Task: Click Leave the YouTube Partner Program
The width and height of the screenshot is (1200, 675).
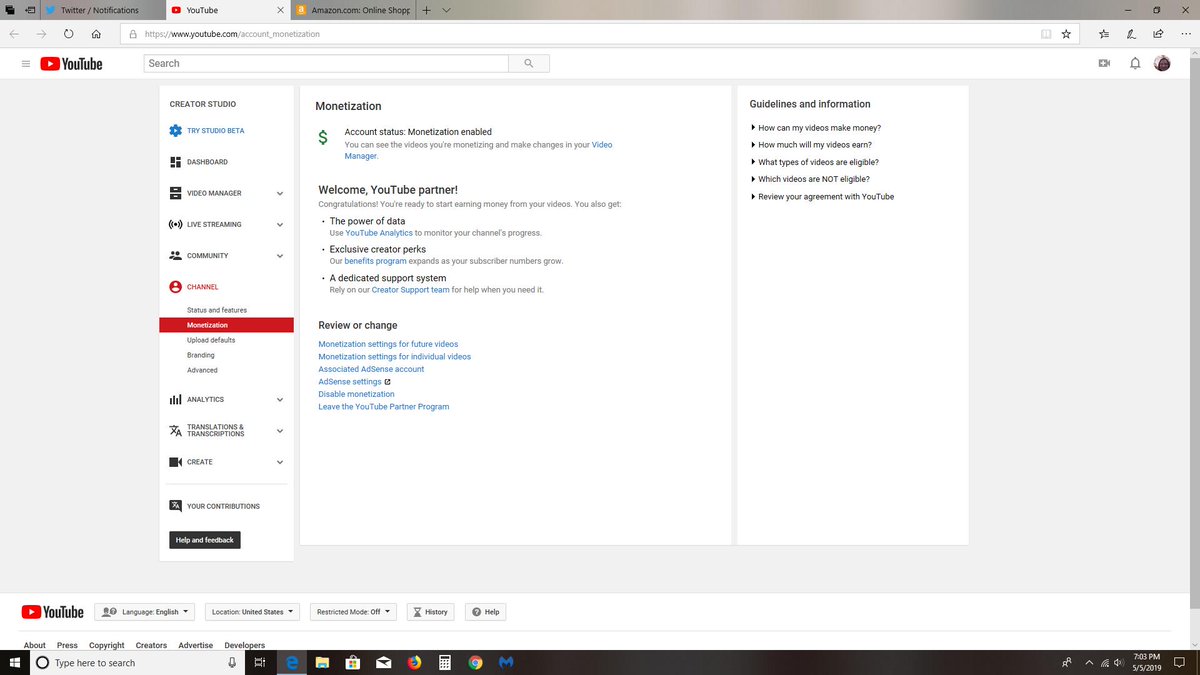Action: coord(383,407)
